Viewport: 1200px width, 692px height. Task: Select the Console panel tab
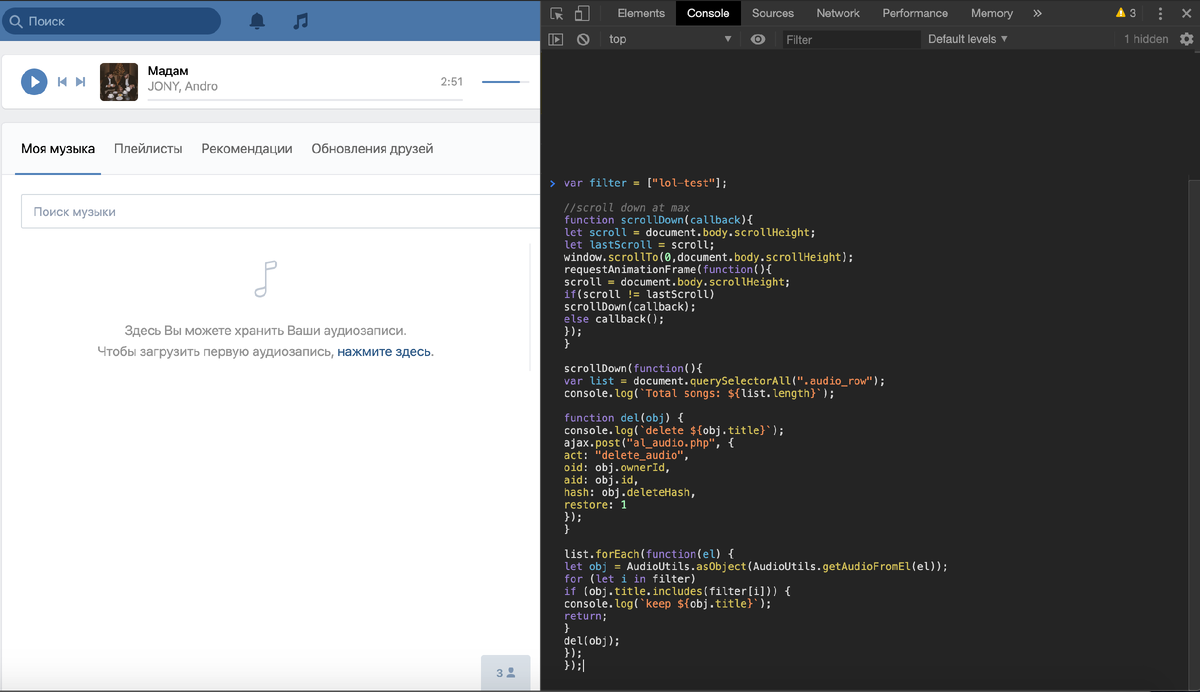[x=708, y=13]
